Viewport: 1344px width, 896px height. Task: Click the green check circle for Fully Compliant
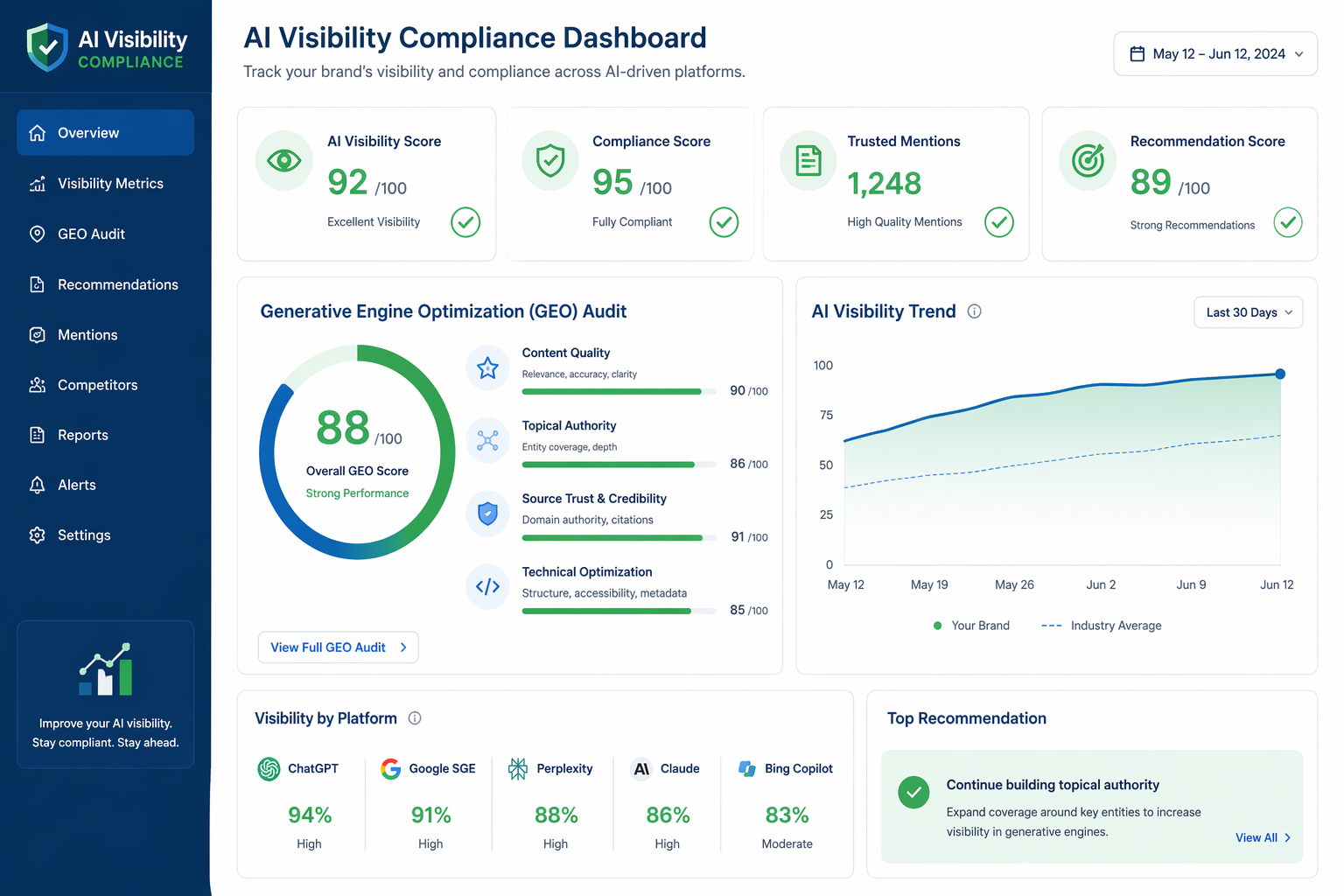[724, 222]
